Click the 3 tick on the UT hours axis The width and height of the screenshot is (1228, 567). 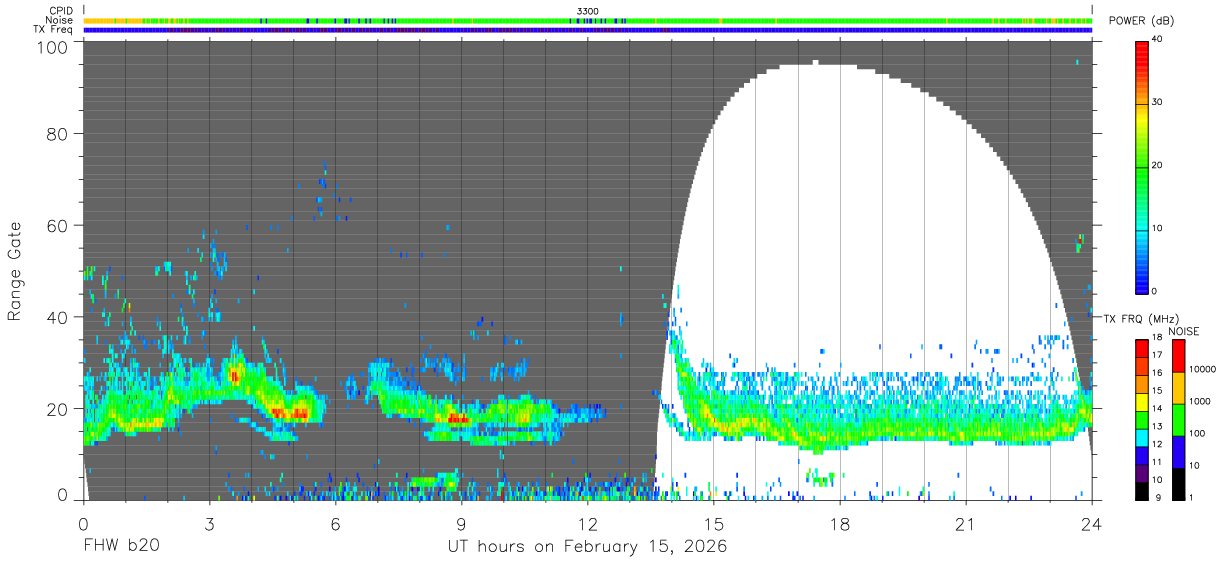pos(209,524)
